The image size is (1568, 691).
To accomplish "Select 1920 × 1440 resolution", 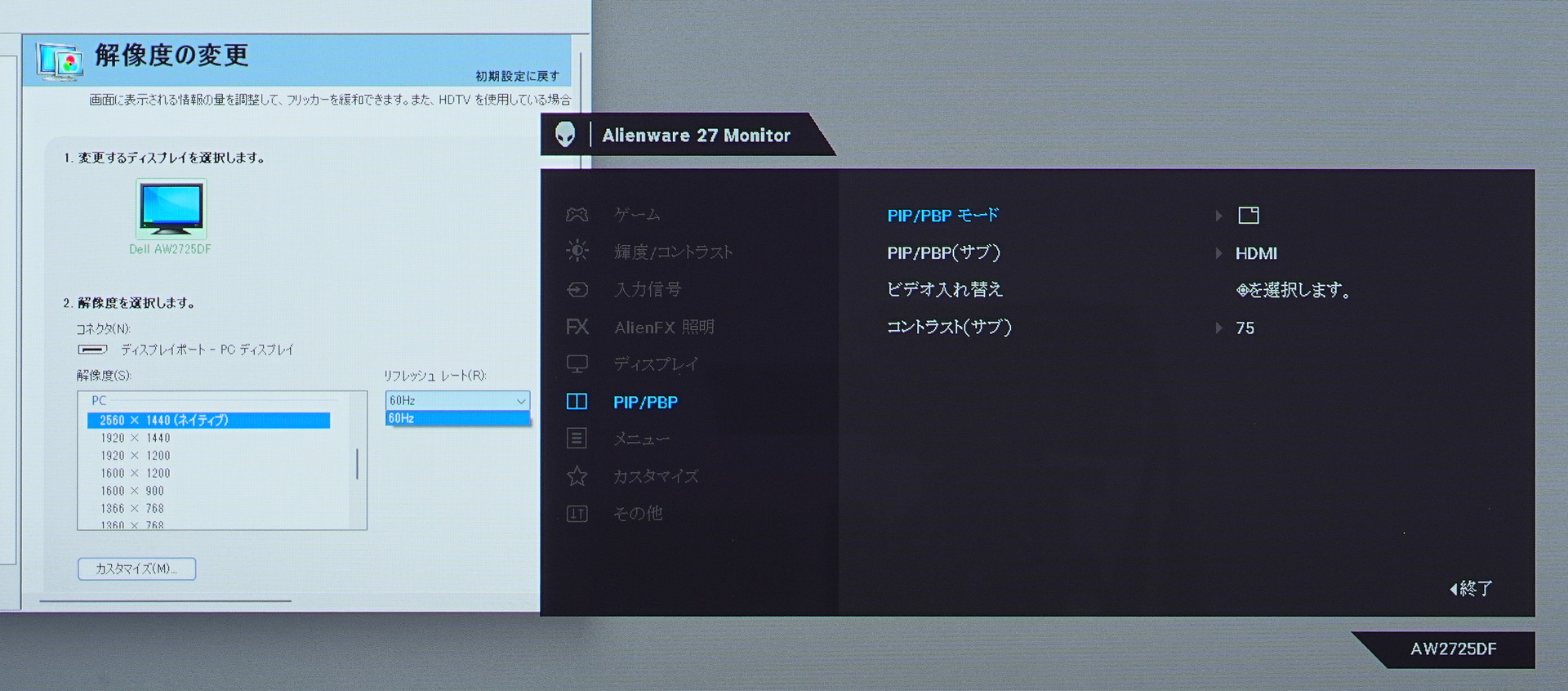I will pos(136,438).
